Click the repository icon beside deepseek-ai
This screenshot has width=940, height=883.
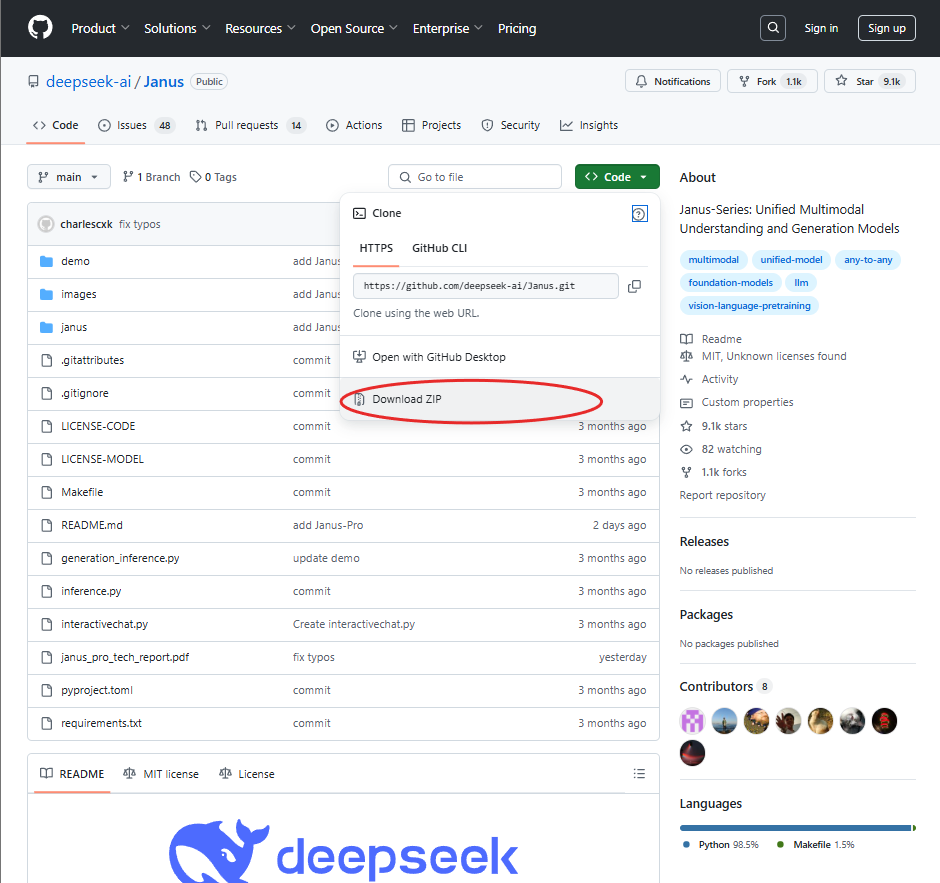[x=34, y=82]
